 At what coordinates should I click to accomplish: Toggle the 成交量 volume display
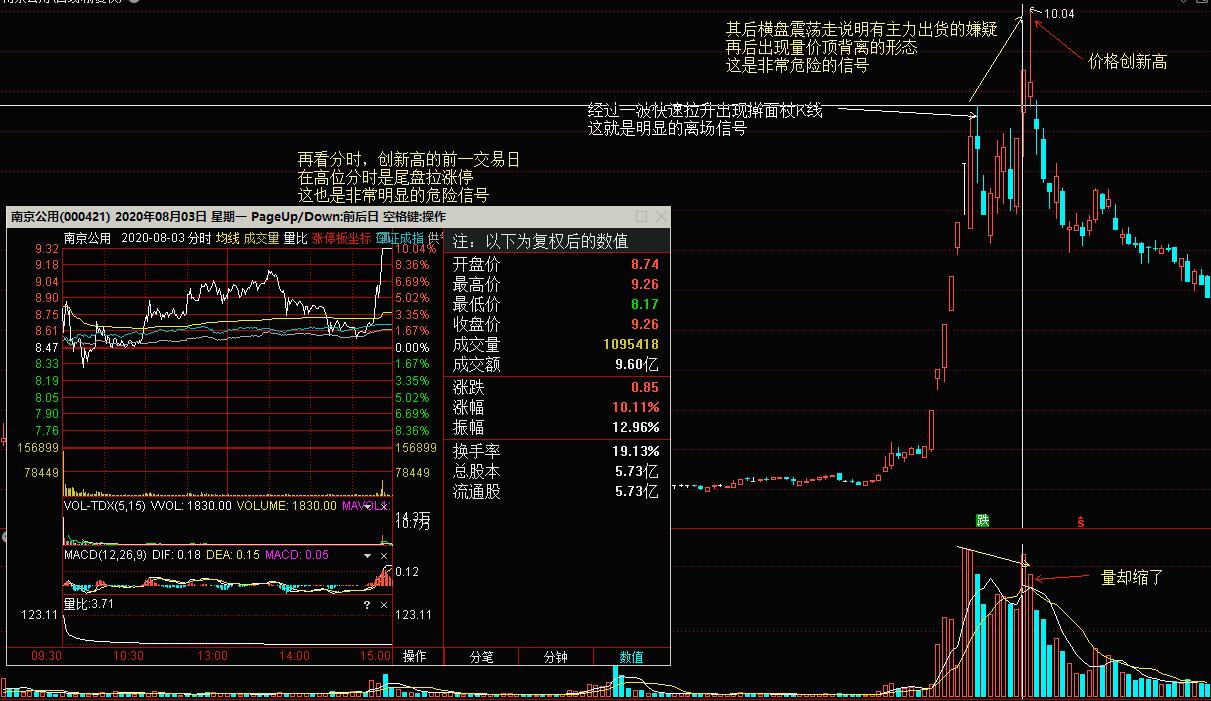point(262,238)
